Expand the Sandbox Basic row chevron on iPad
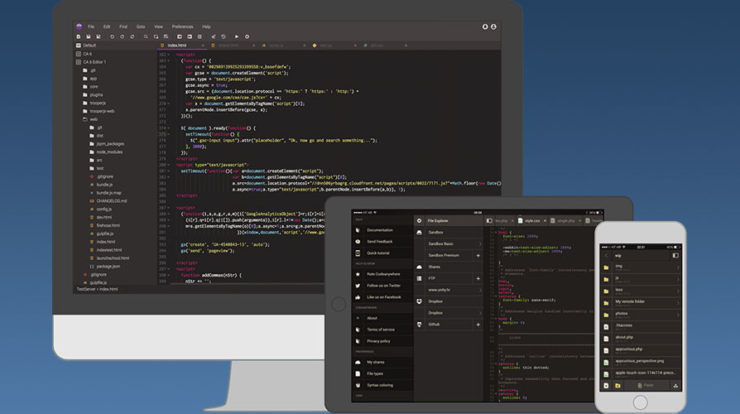 [480, 244]
